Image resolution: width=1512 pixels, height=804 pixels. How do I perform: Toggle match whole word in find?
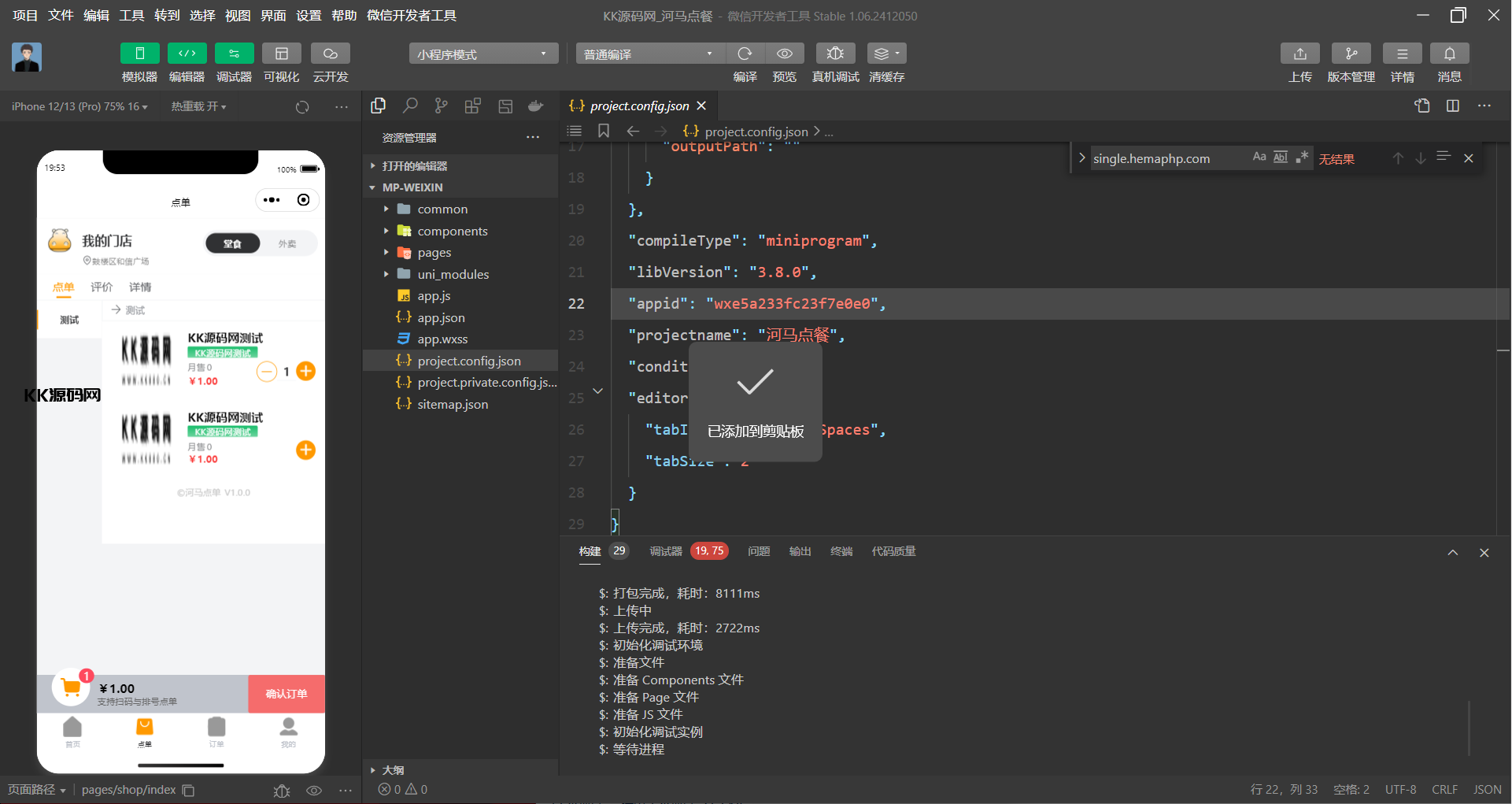(x=1281, y=157)
